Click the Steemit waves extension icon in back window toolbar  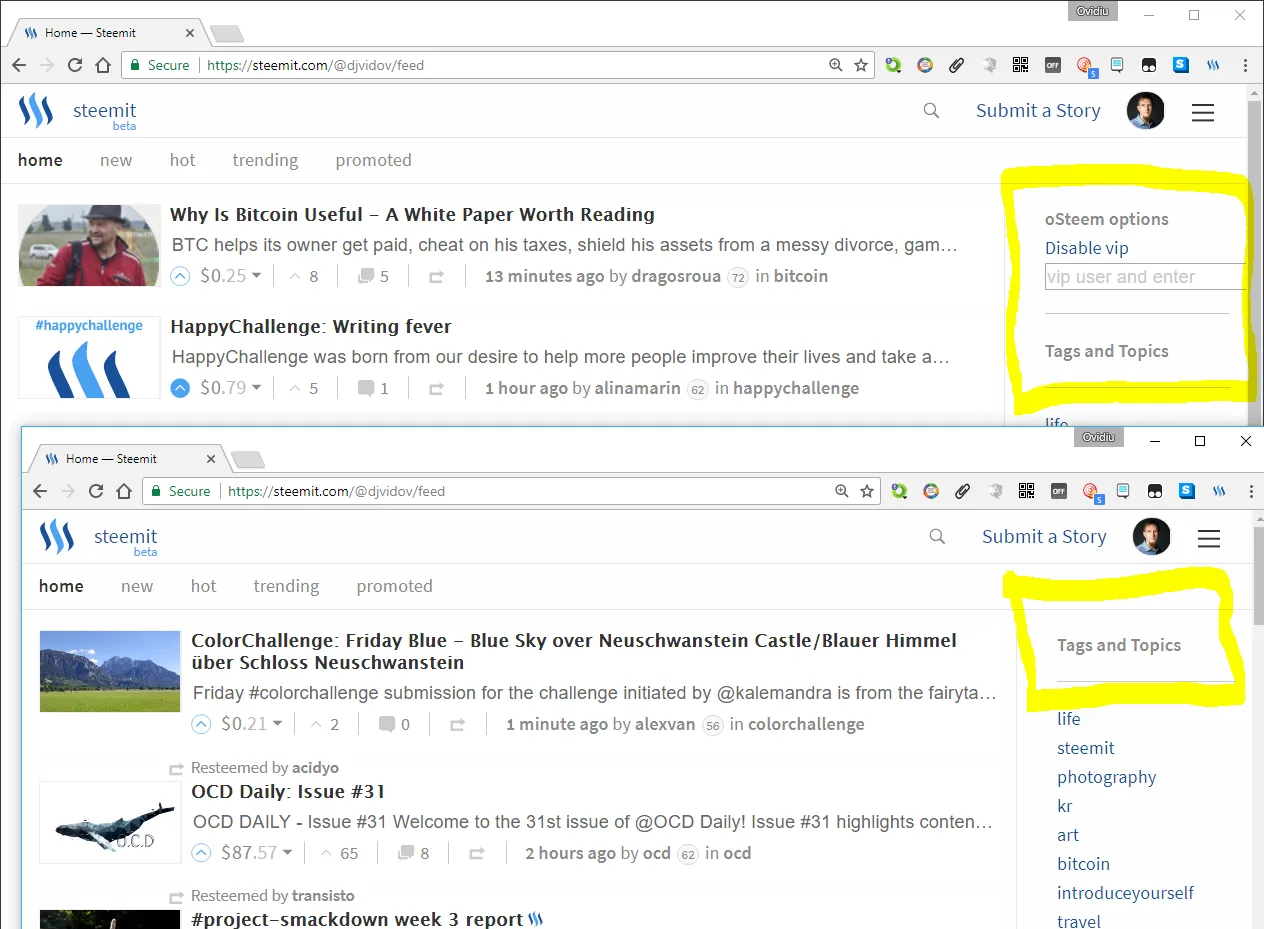[x=1213, y=65]
